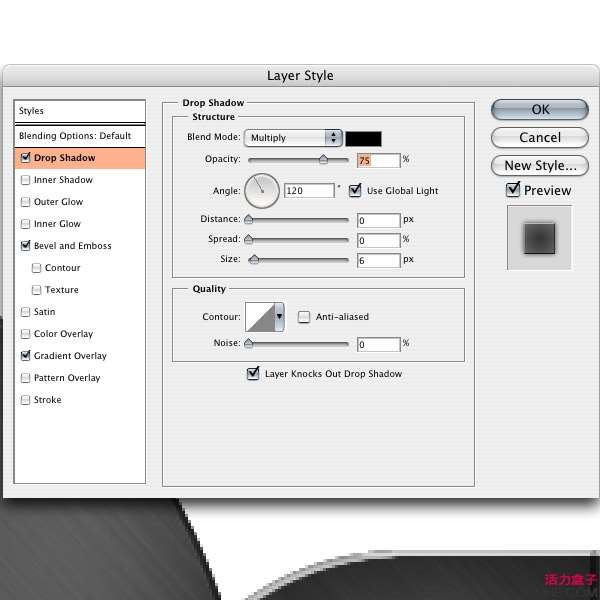
Task: Open the Contour picker dropdown arrow
Action: coord(279,317)
